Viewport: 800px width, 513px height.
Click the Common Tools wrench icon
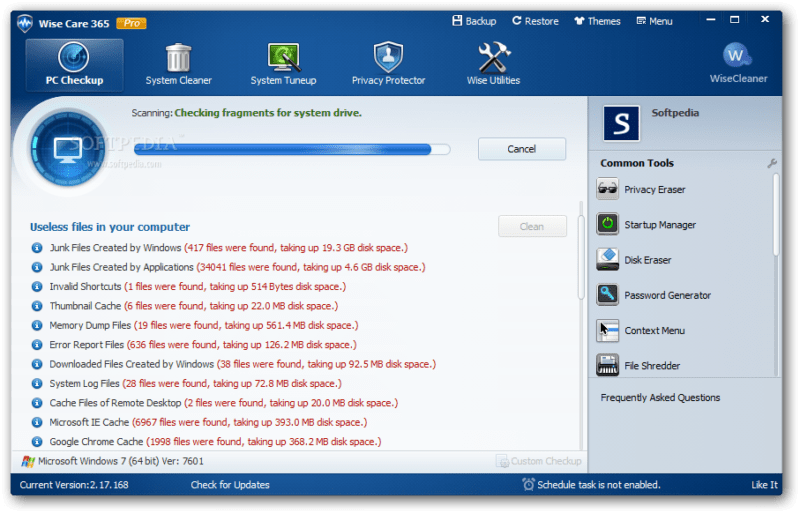[772, 163]
